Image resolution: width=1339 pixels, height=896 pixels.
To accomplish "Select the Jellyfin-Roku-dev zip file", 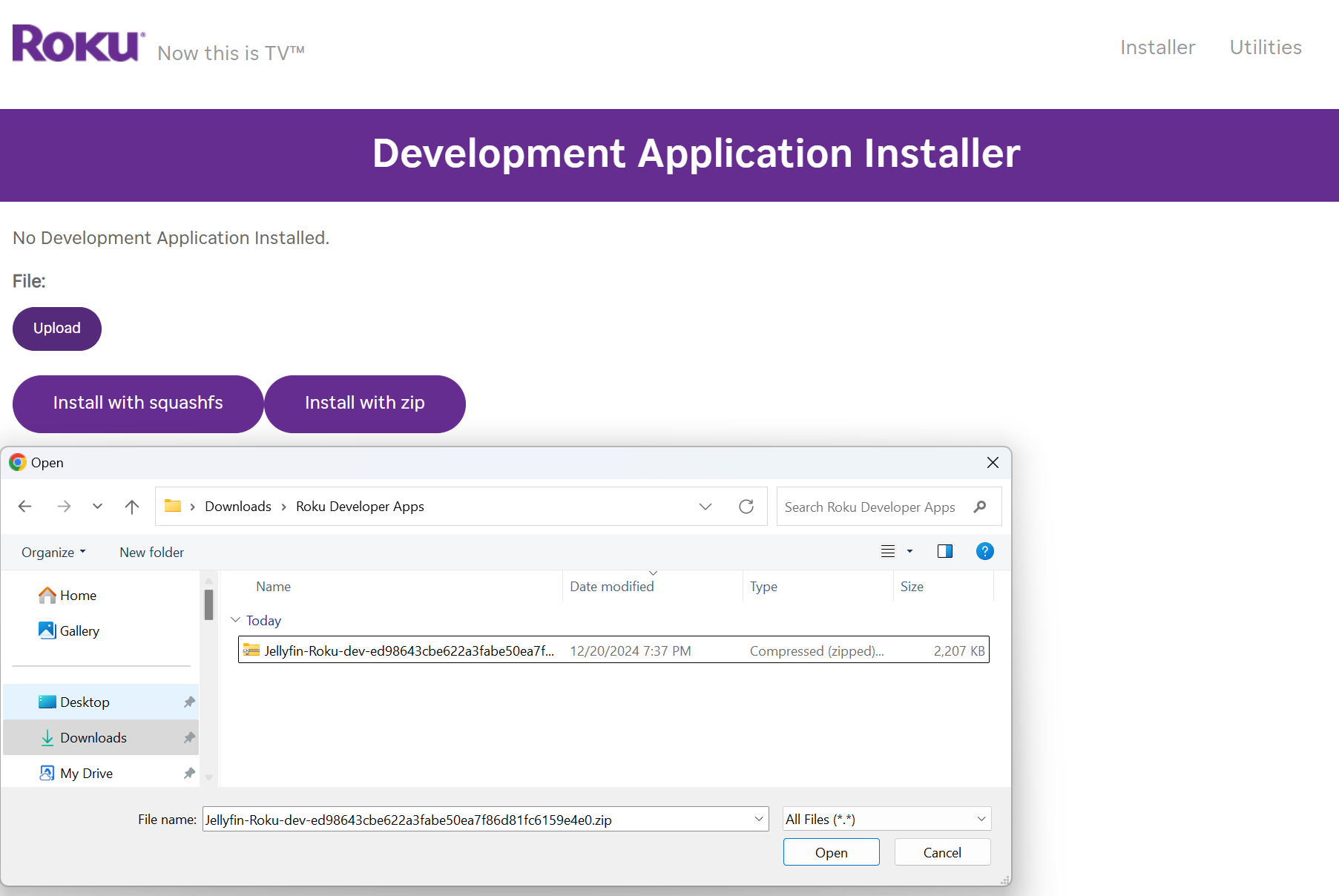I will 409,650.
